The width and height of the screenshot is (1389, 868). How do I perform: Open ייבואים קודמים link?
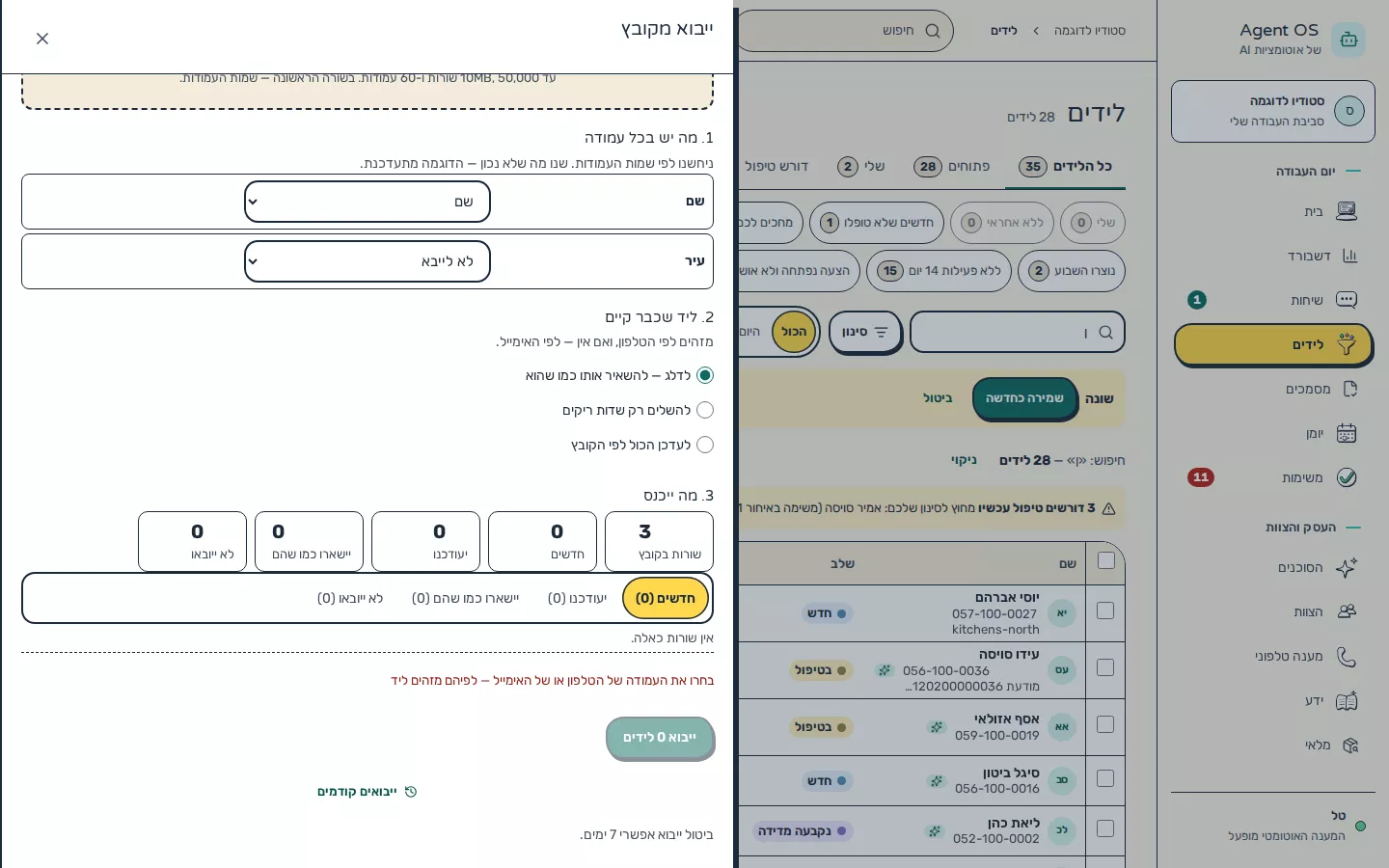tap(368, 792)
